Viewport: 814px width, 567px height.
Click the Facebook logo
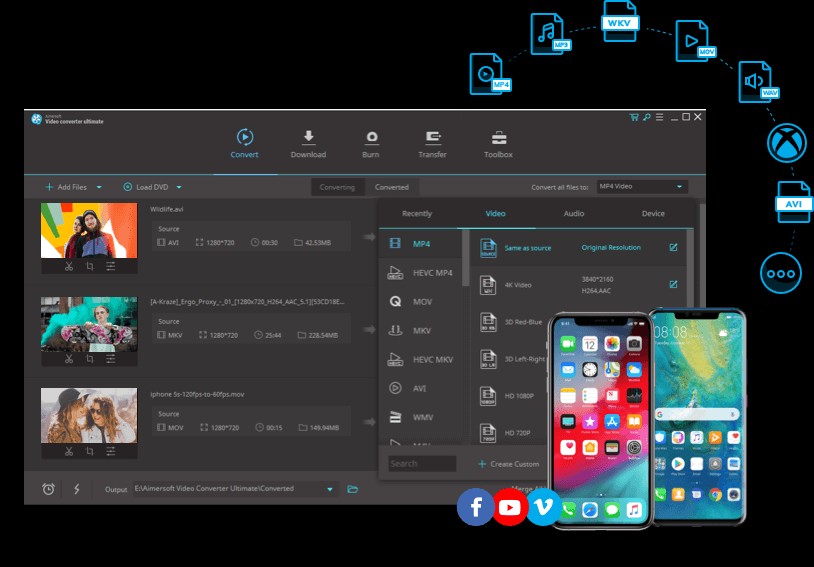click(x=476, y=507)
